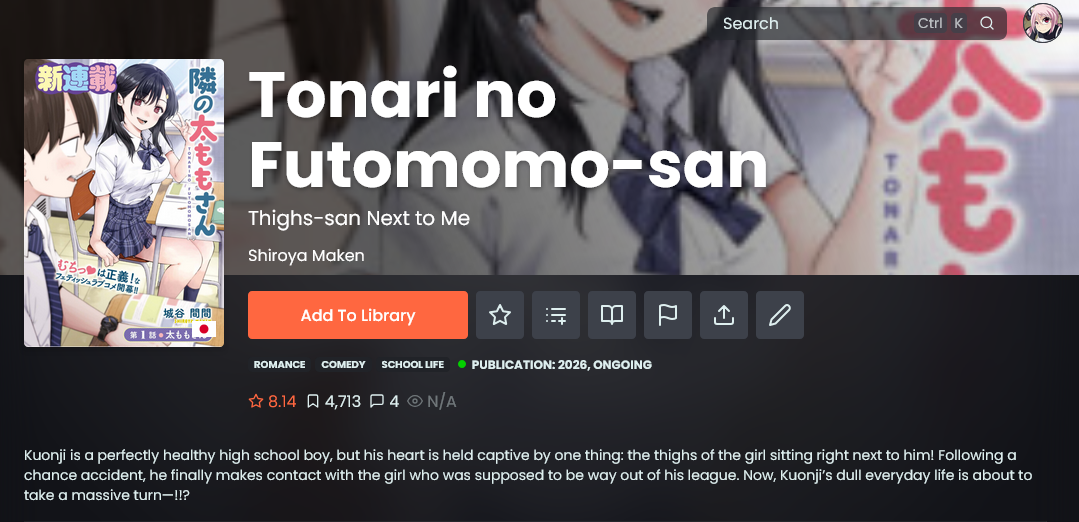Click the Shiroya Maken author name
This screenshot has width=1079, height=522.
click(x=306, y=255)
